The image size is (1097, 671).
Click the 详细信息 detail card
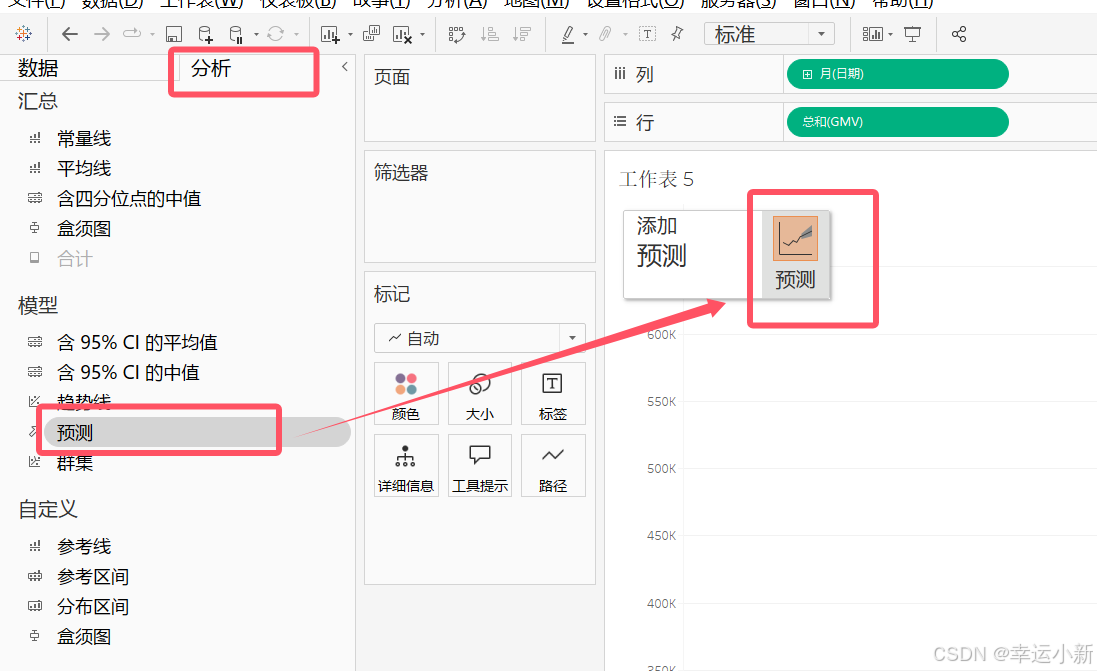point(406,465)
